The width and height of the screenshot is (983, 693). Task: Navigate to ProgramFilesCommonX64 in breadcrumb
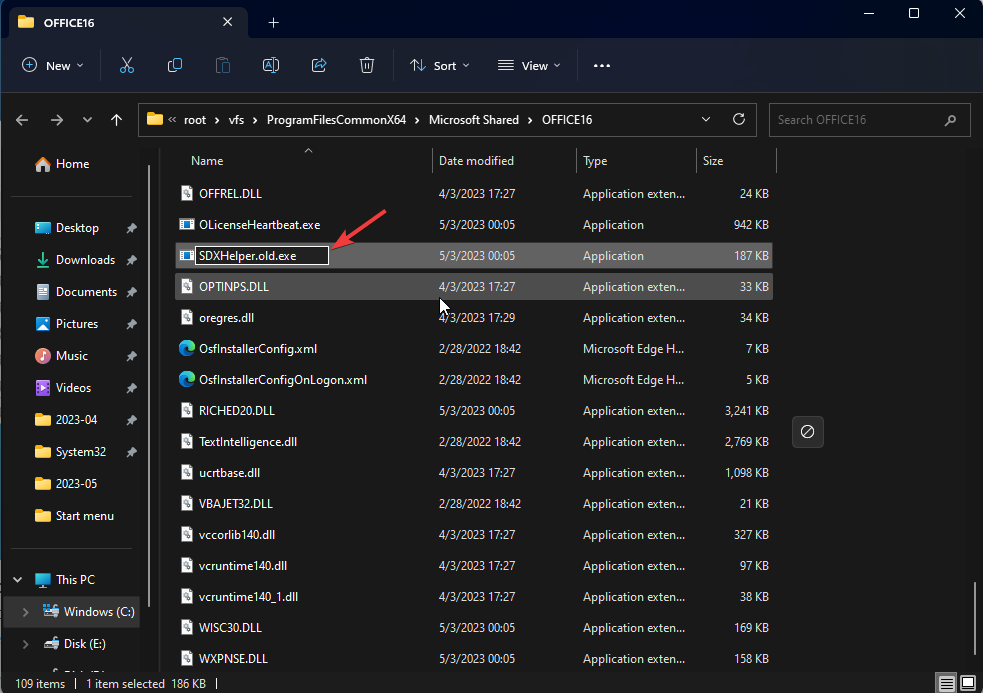pyautogui.click(x=336, y=120)
